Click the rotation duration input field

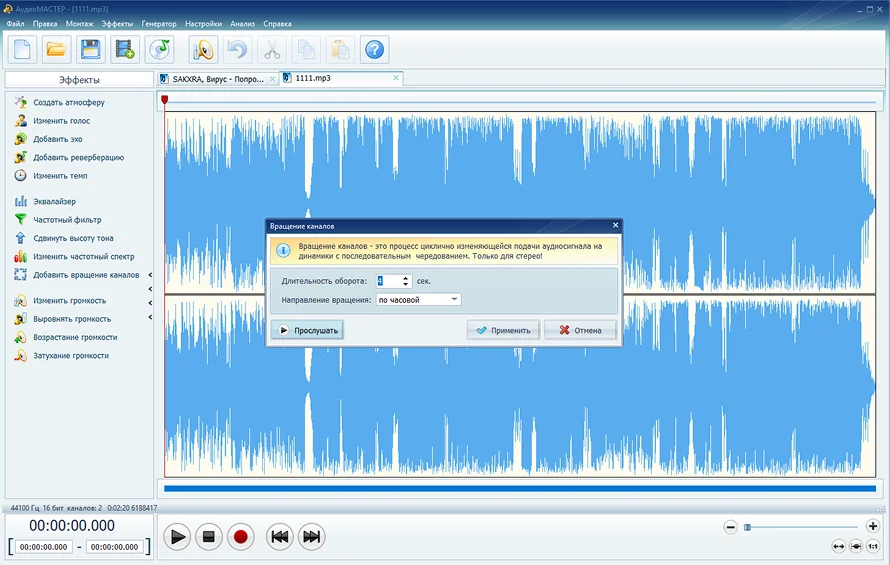coord(388,281)
